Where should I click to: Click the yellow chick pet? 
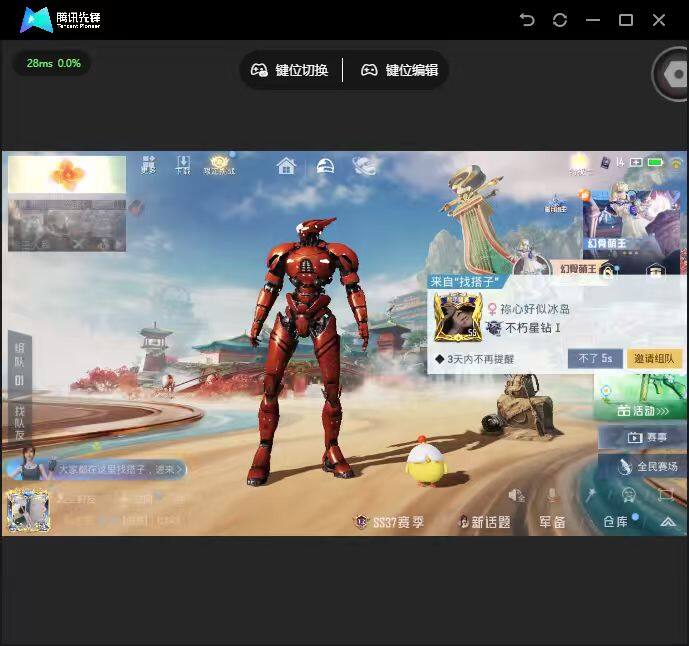coord(426,461)
